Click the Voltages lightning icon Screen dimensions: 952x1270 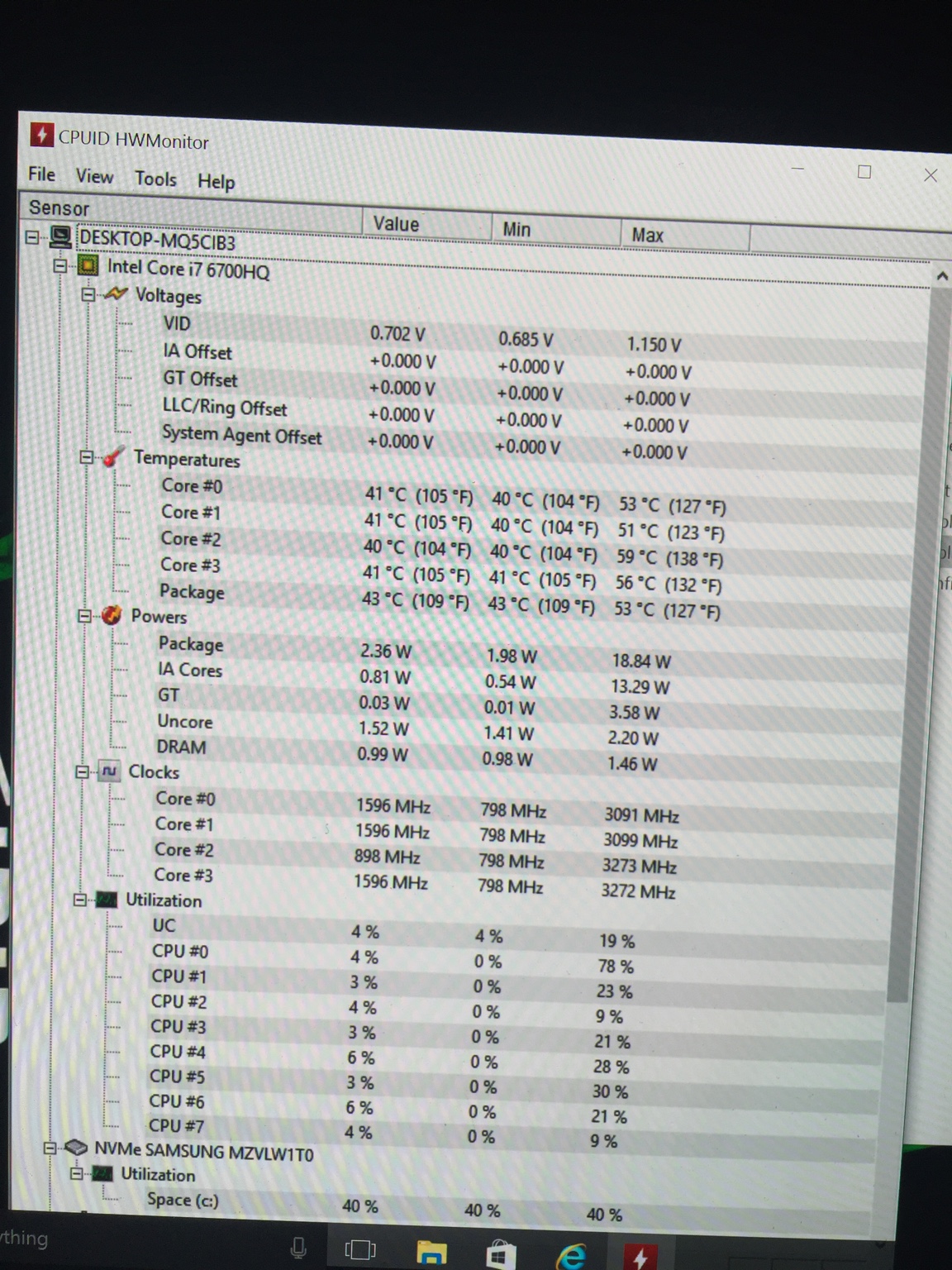click(116, 294)
